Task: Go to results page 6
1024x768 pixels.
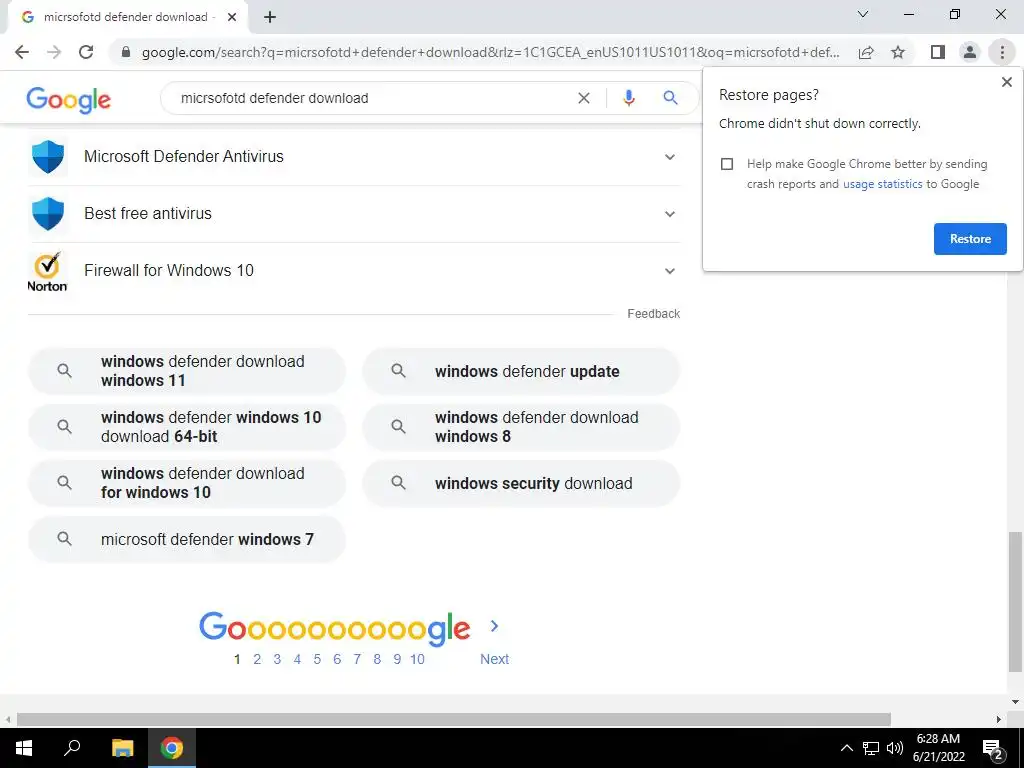Action: (x=337, y=660)
